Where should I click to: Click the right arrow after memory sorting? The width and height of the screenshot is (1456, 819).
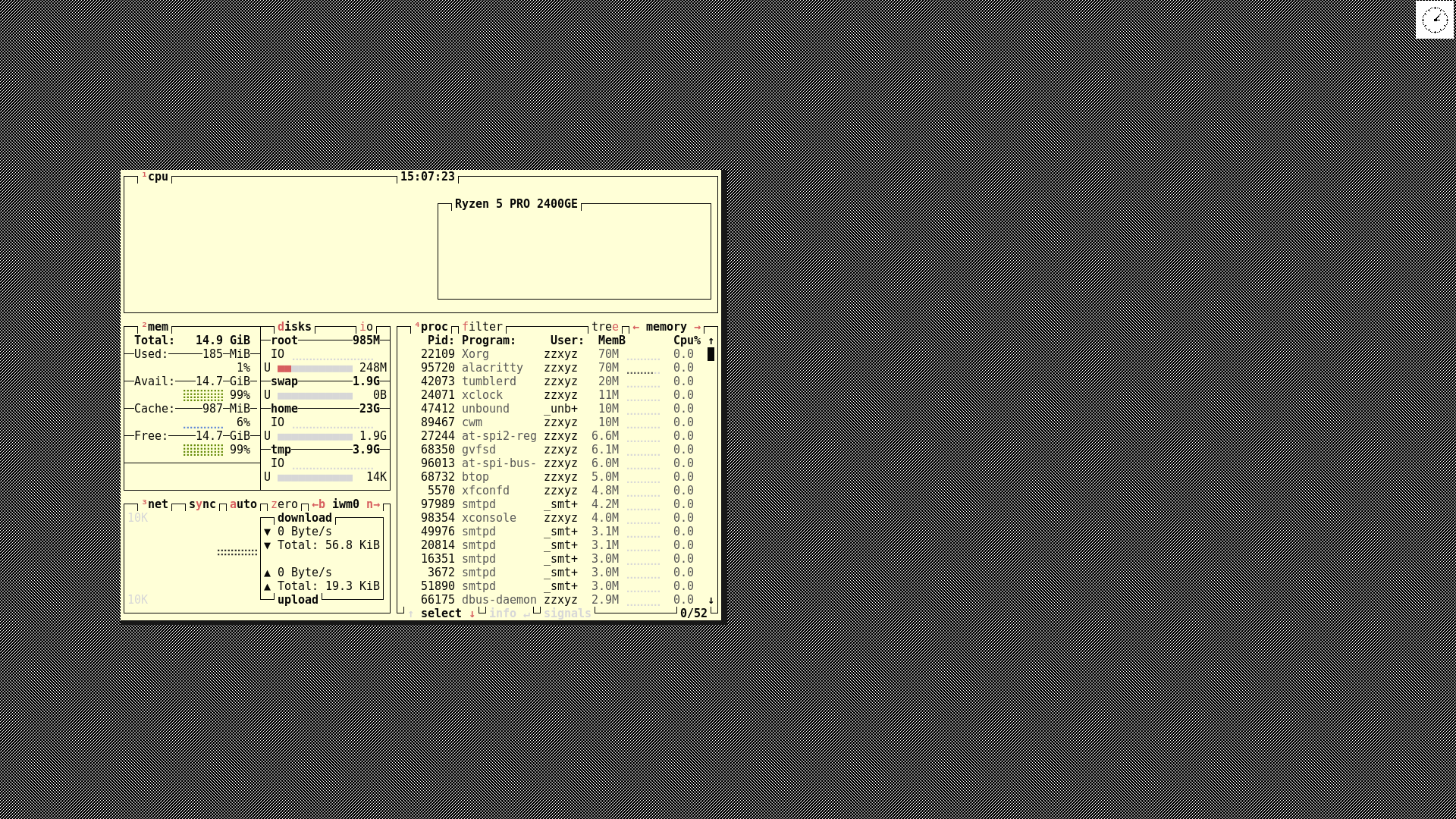[697, 327]
